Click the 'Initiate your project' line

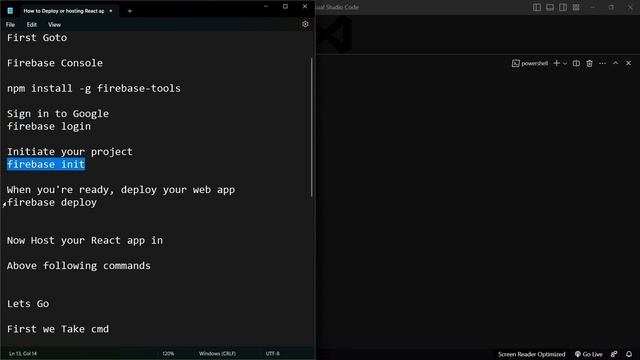point(70,152)
